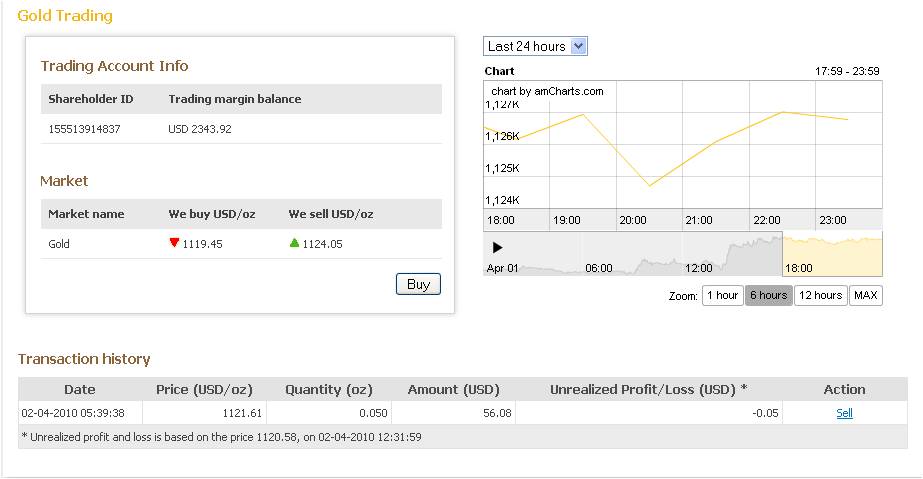Click the Gold market name row
The width and height of the screenshot is (923, 479).
[x=241, y=244]
